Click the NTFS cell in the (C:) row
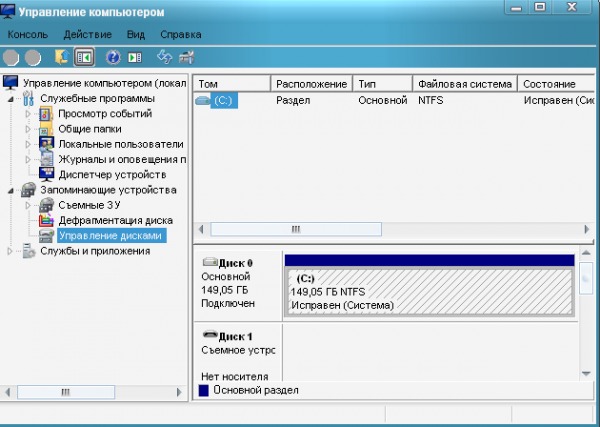 point(430,100)
